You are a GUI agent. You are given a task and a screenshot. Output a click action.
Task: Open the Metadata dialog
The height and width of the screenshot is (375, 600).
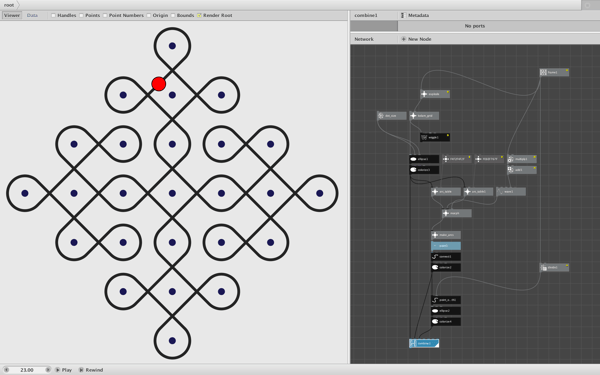(x=415, y=15)
